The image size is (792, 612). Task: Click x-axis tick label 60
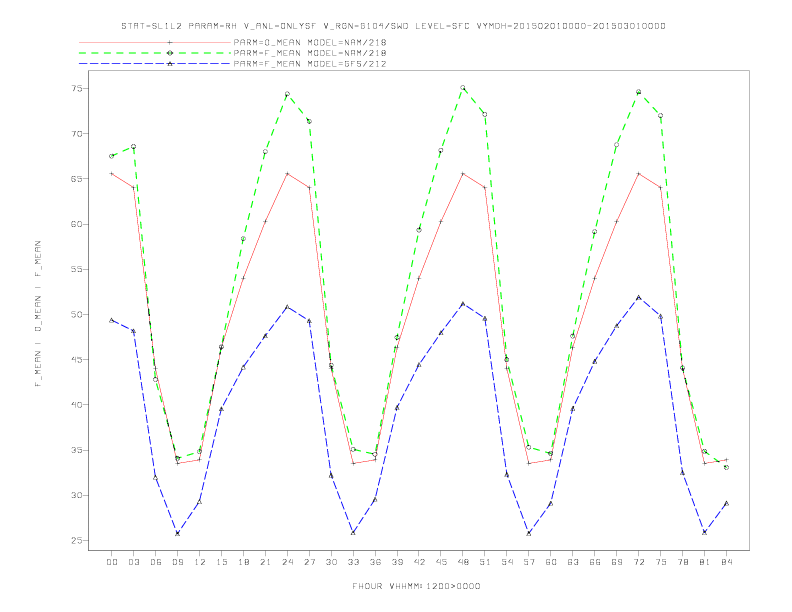point(551,562)
